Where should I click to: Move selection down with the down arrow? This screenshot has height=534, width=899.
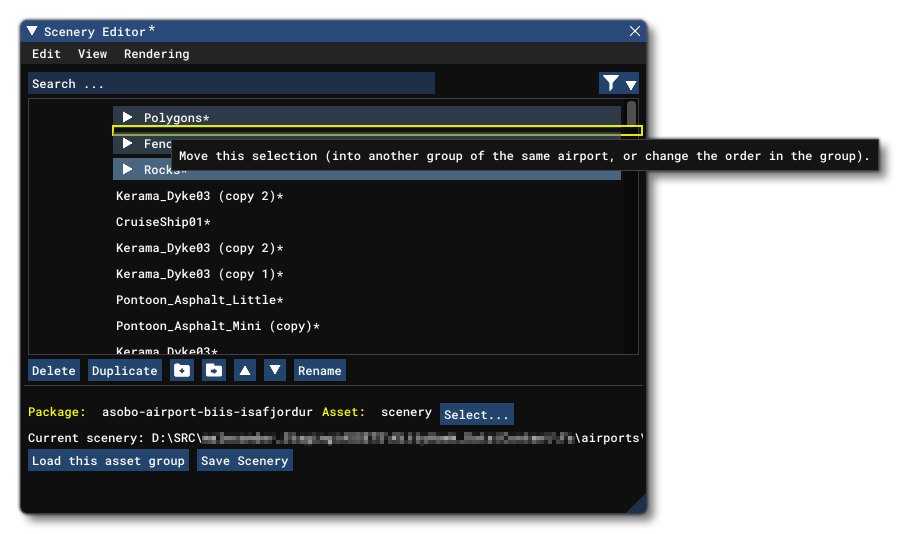[275, 371]
